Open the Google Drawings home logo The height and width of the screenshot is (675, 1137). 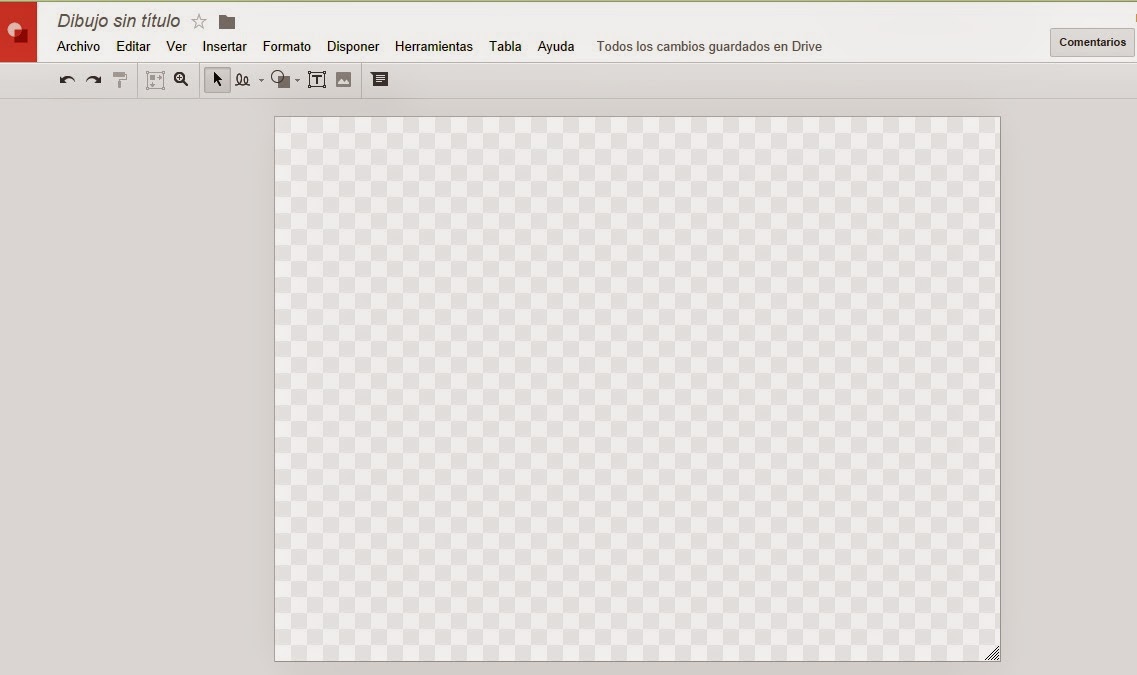(x=18, y=32)
